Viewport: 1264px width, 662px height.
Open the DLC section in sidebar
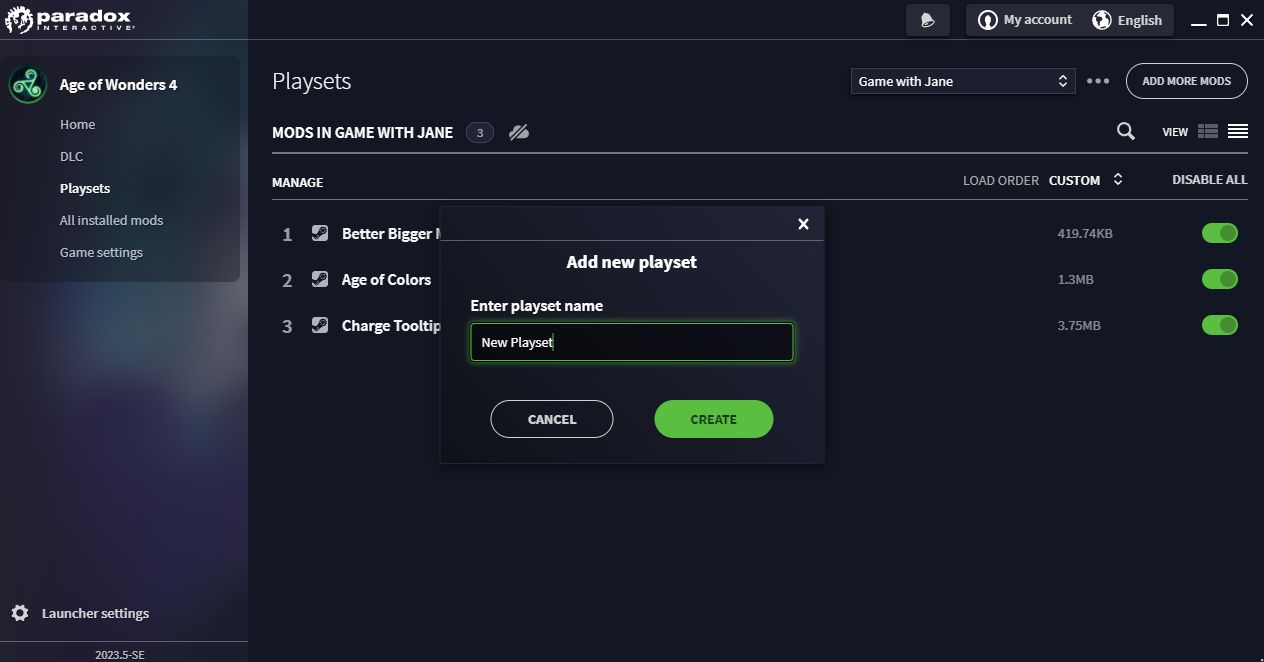point(71,156)
